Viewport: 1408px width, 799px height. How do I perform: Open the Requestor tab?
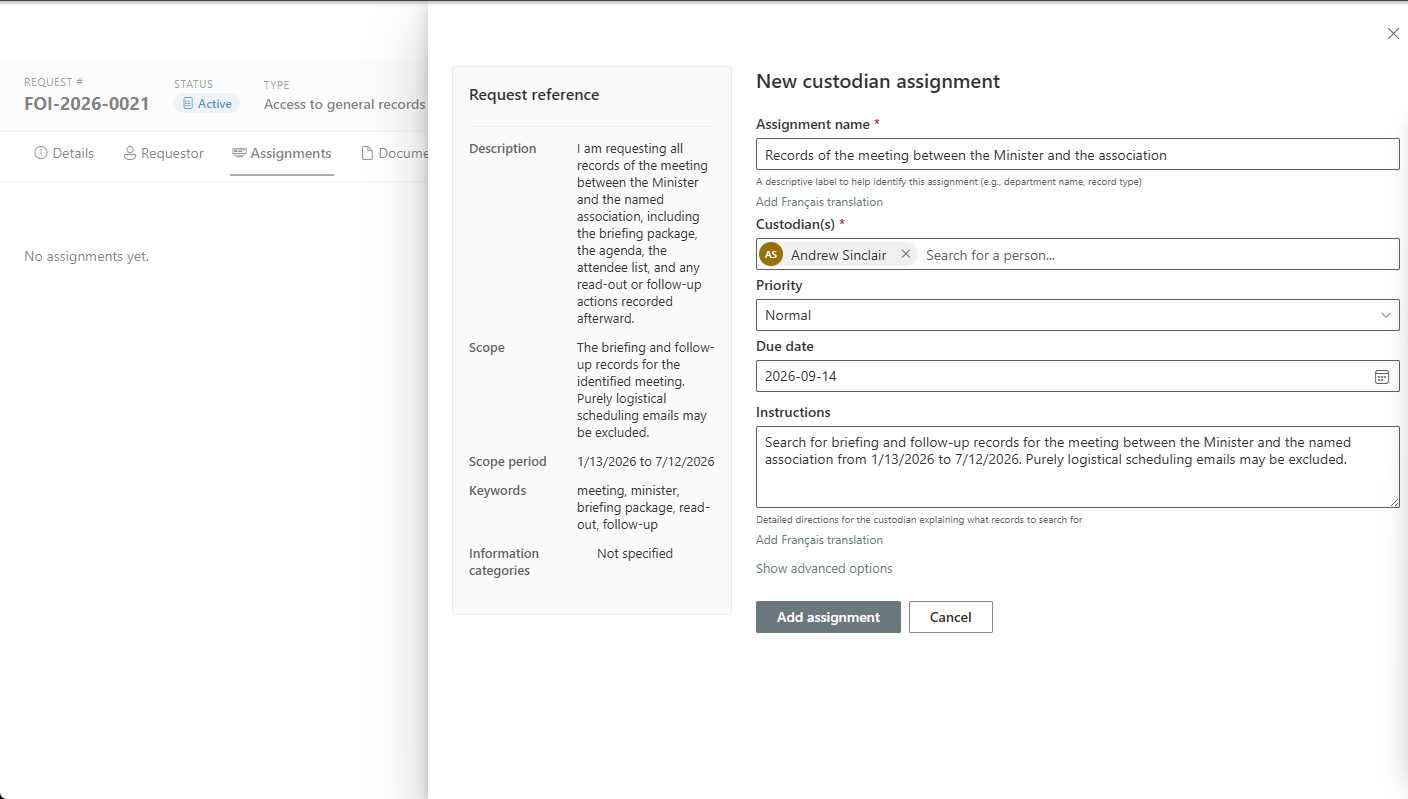point(164,153)
